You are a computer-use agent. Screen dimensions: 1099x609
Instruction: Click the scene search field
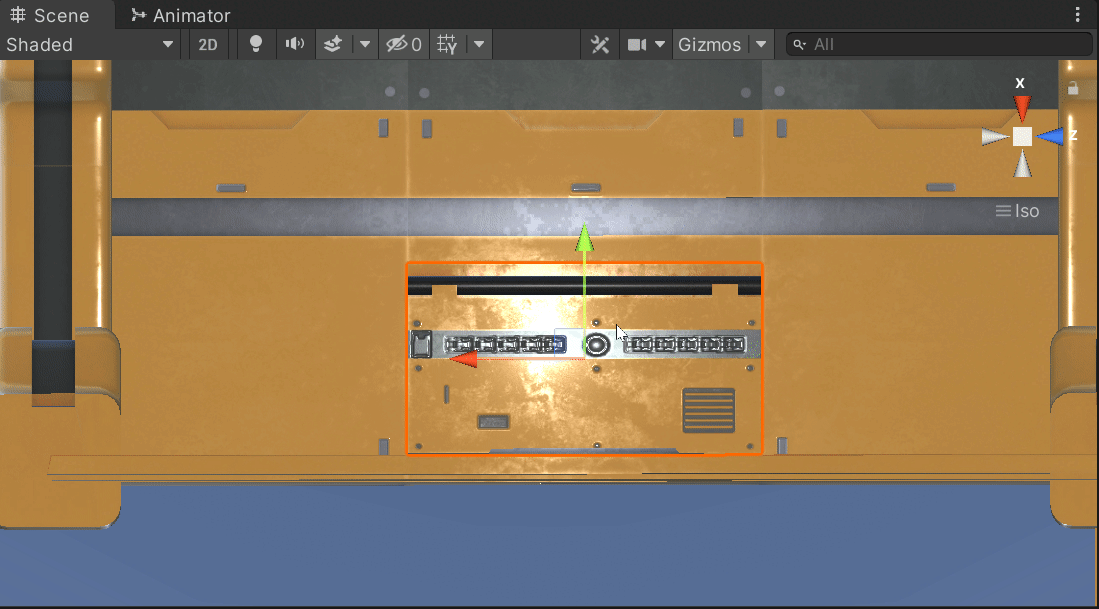pos(938,45)
